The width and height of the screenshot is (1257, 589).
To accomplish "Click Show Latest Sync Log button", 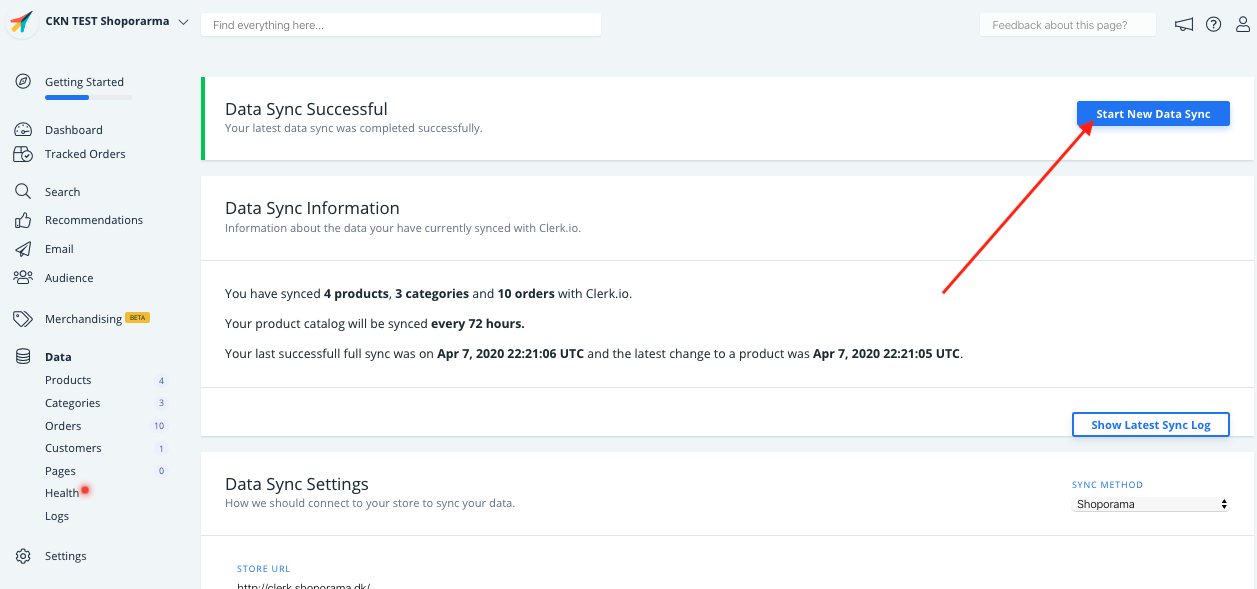I will (x=1150, y=425).
